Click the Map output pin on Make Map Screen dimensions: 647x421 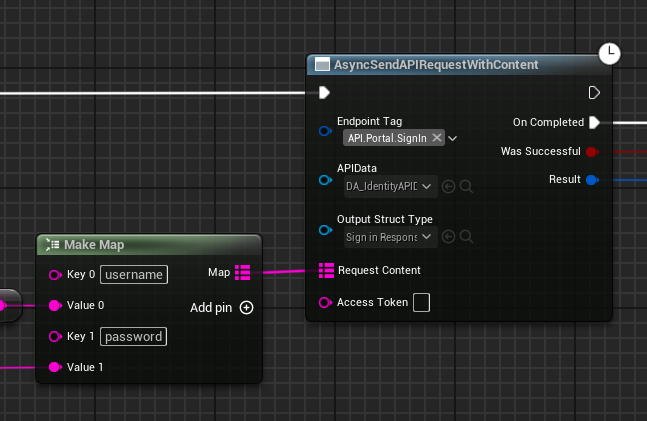coord(243,272)
